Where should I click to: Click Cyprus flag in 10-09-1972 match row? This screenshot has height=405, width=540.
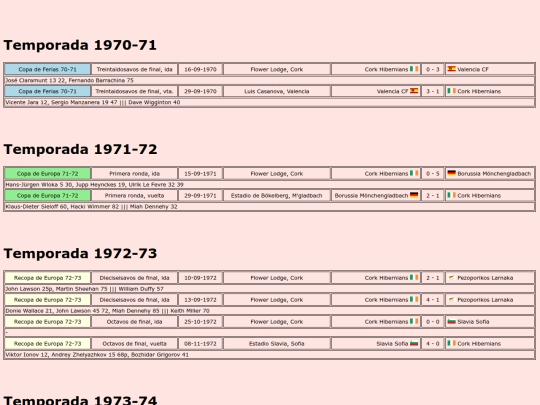point(451,278)
